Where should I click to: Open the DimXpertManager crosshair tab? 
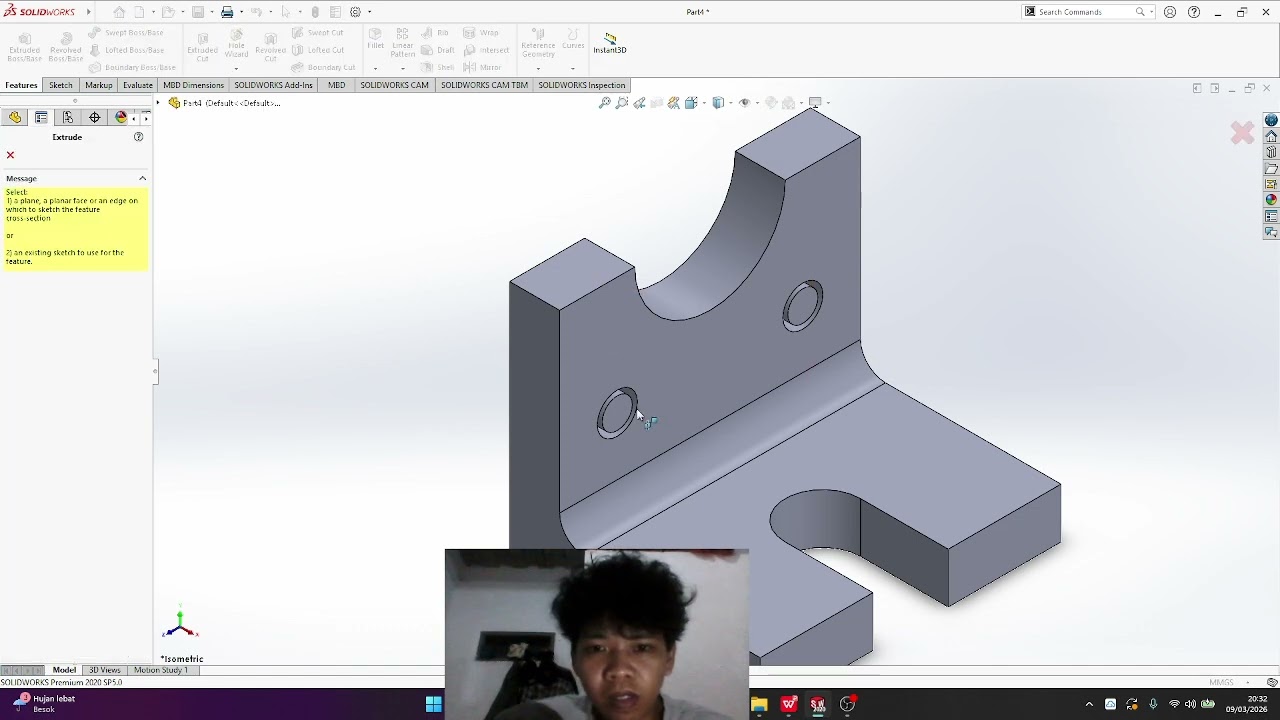point(95,117)
